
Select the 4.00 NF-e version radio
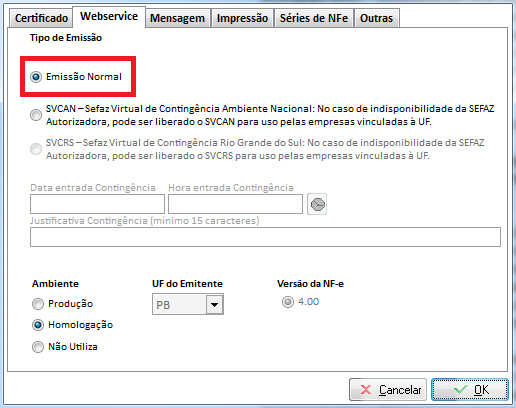coord(288,302)
